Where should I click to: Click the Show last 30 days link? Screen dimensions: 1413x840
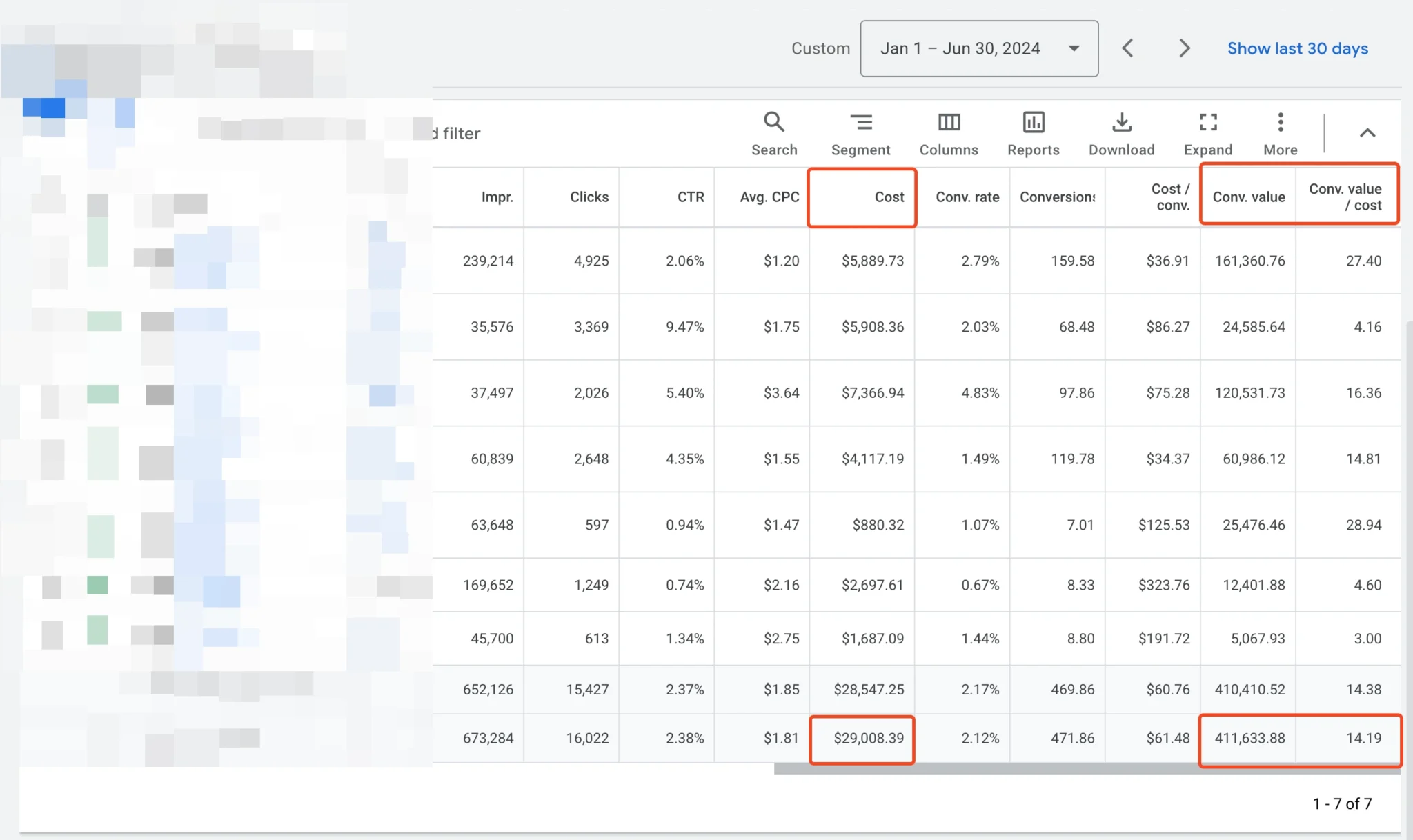pos(1297,48)
